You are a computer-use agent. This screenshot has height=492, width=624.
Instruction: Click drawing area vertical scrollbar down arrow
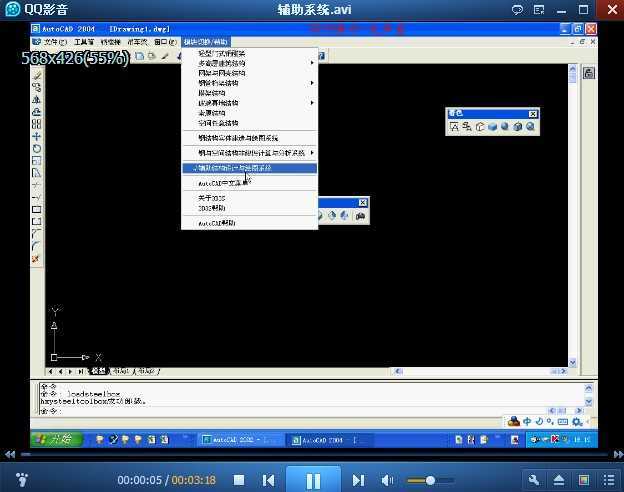click(x=573, y=362)
